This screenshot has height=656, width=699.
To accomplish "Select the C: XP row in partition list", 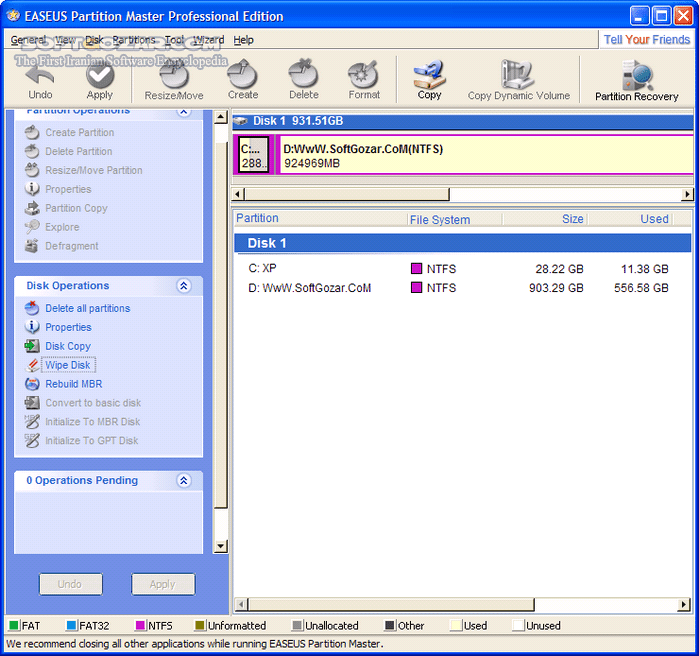I will click(x=462, y=269).
